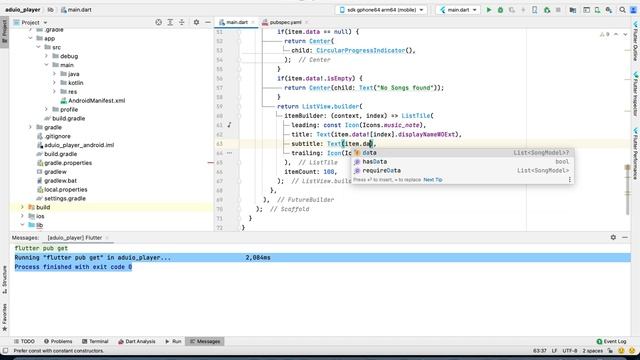Toggle tool window bars icon in status bar

point(5,351)
